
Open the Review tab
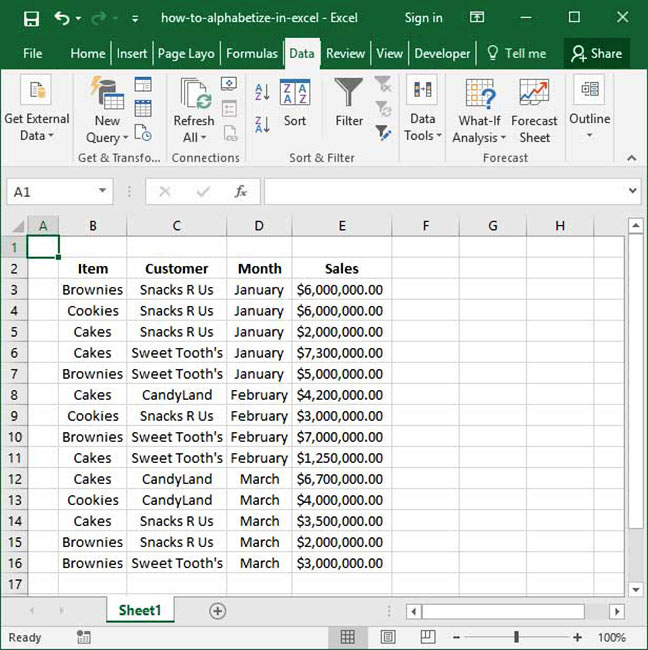pyautogui.click(x=345, y=53)
